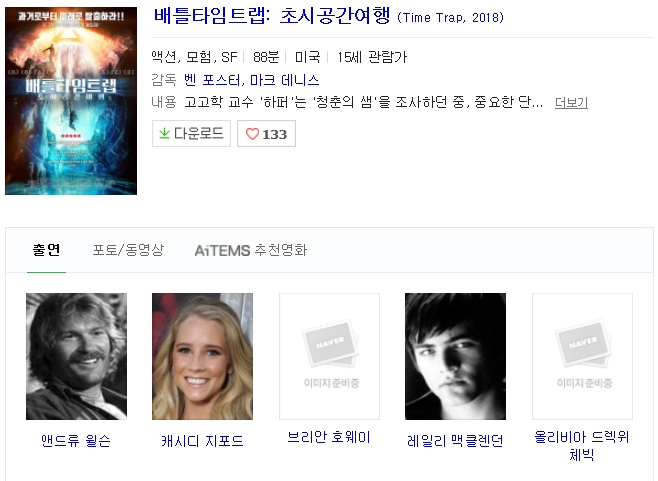Click the heart like icon
The height and width of the screenshot is (481, 658).
252,134
